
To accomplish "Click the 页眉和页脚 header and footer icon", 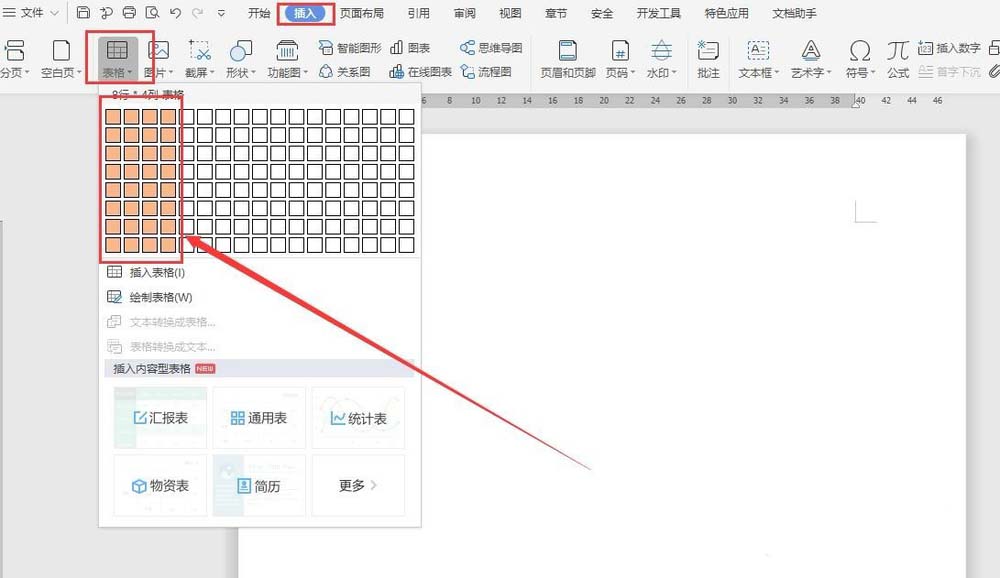I will point(568,59).
